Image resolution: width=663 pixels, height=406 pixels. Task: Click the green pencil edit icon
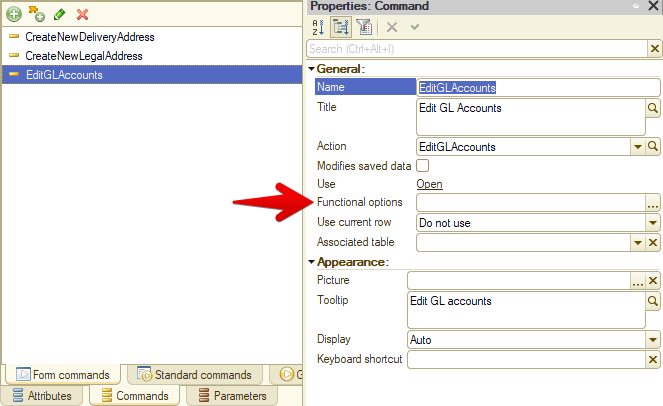(60, 14)
